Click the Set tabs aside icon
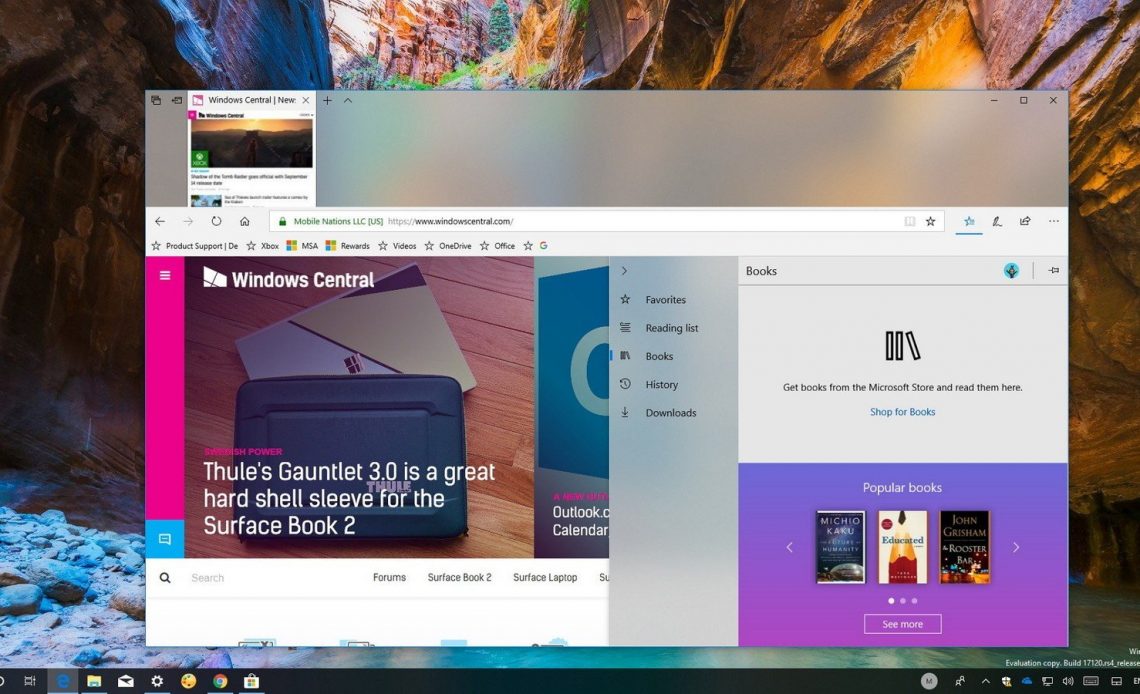The height and width of the screenshot is (694, 1140). [177, 100]
